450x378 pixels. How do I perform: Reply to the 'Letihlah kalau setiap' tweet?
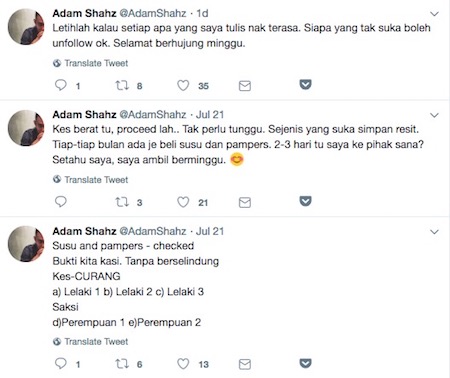coord(61,85)
